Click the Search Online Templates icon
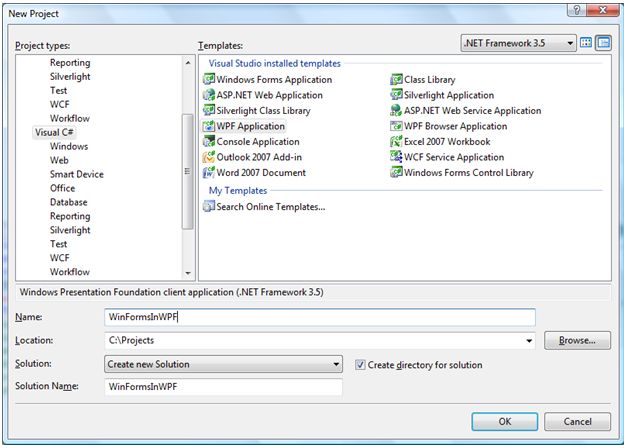 click(209, 206)
